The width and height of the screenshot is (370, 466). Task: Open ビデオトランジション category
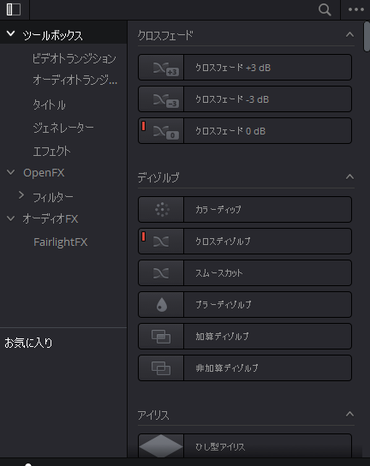coord(74,59)
